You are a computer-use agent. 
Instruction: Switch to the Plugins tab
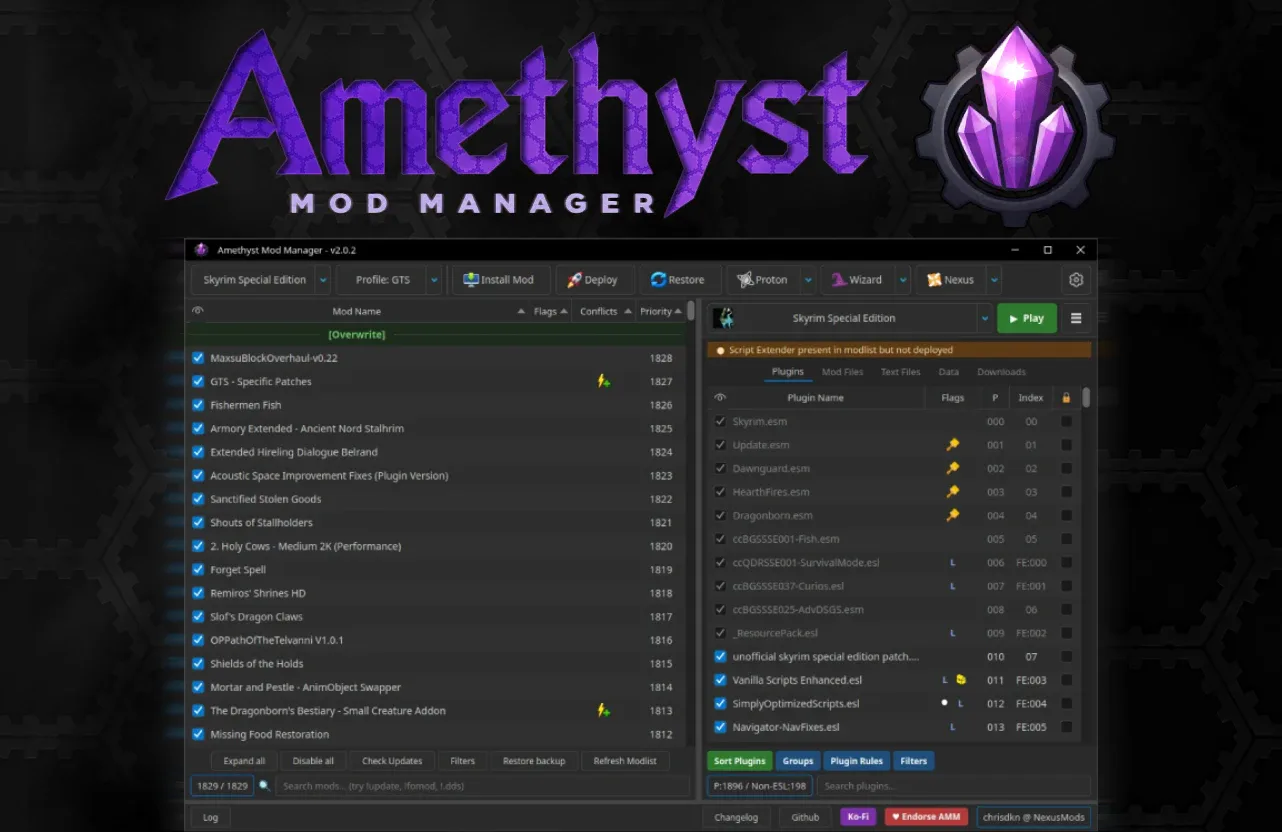tap(788, 372)
